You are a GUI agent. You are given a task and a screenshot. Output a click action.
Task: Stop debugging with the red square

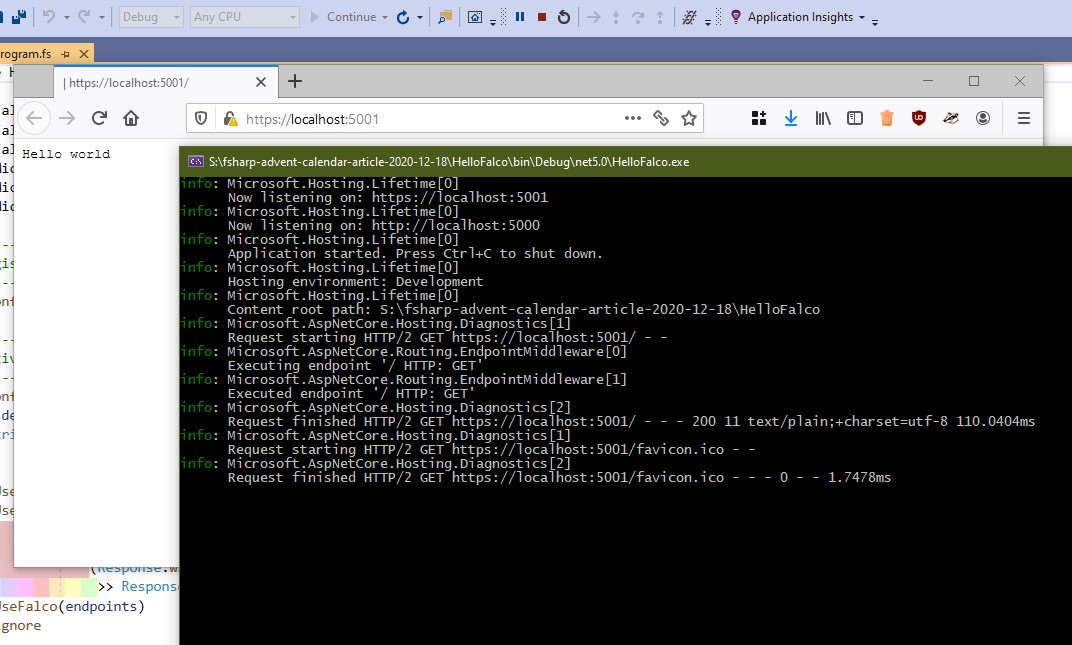pyautogui.click(x=542, y=17)
